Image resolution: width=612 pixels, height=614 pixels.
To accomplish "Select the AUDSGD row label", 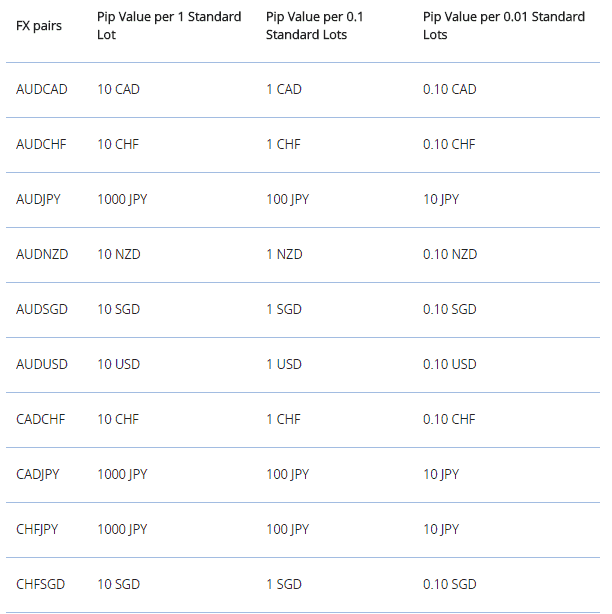I will coord(42,309).
